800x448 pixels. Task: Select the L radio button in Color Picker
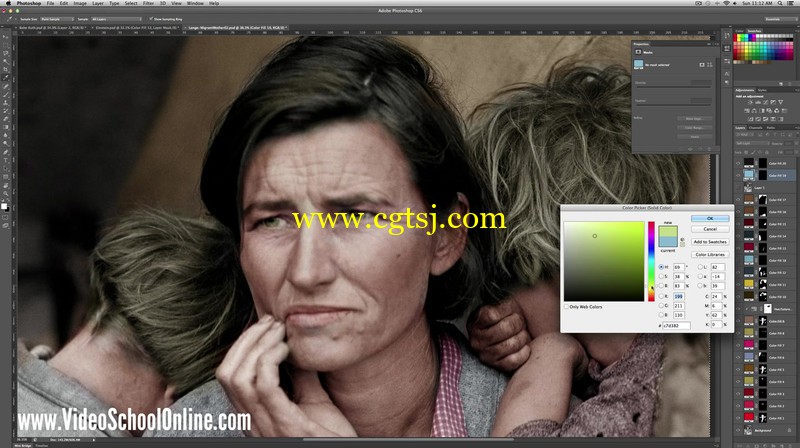point(700,267)
